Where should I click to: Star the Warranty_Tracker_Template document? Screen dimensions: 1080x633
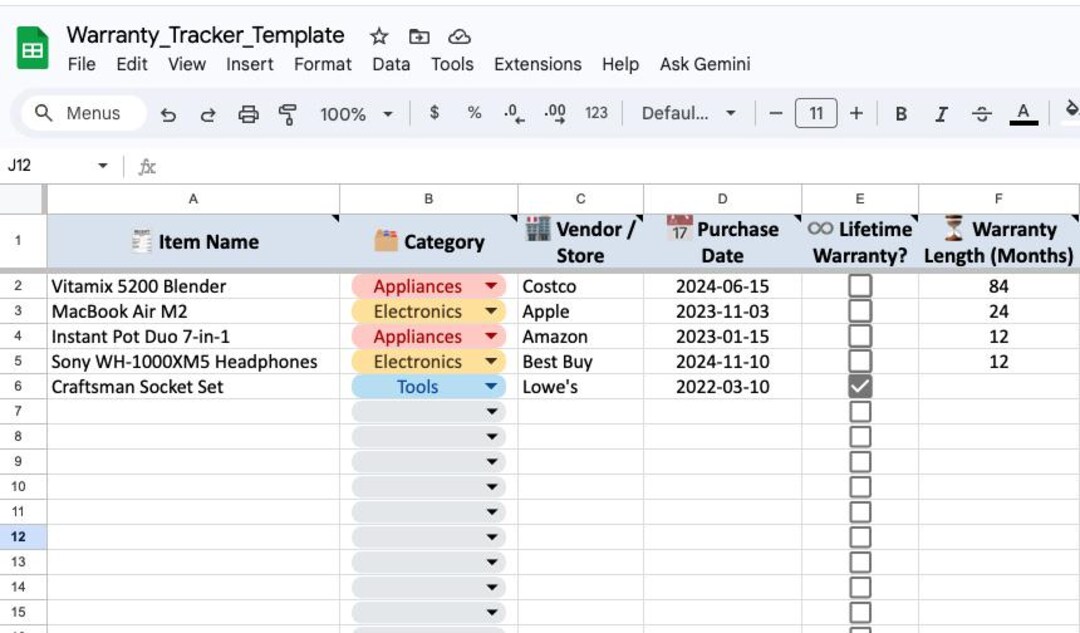click(x=379, y=36)
